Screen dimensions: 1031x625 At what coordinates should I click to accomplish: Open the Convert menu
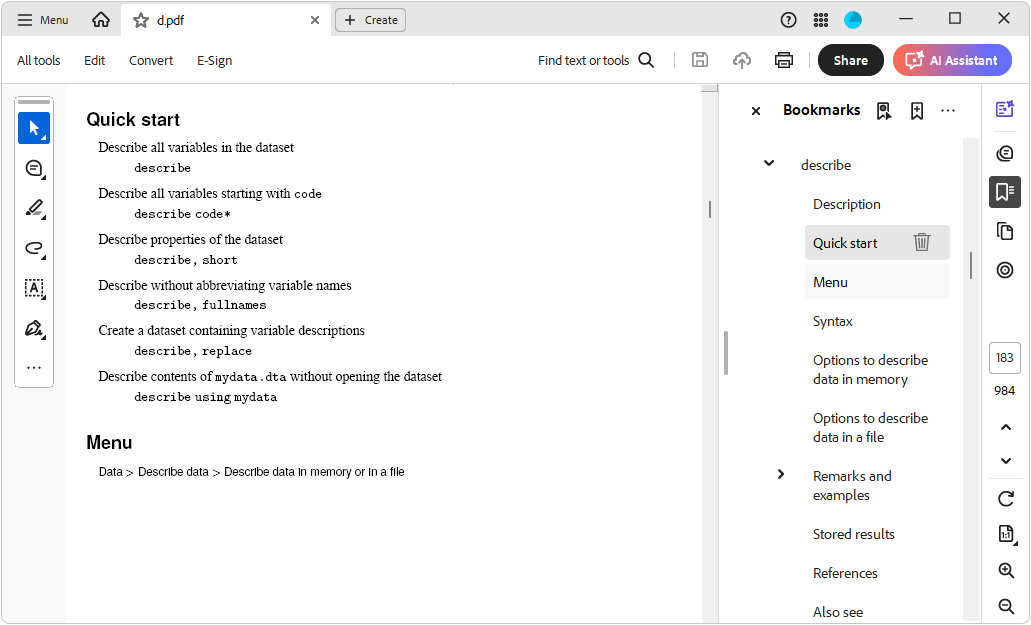151,60
